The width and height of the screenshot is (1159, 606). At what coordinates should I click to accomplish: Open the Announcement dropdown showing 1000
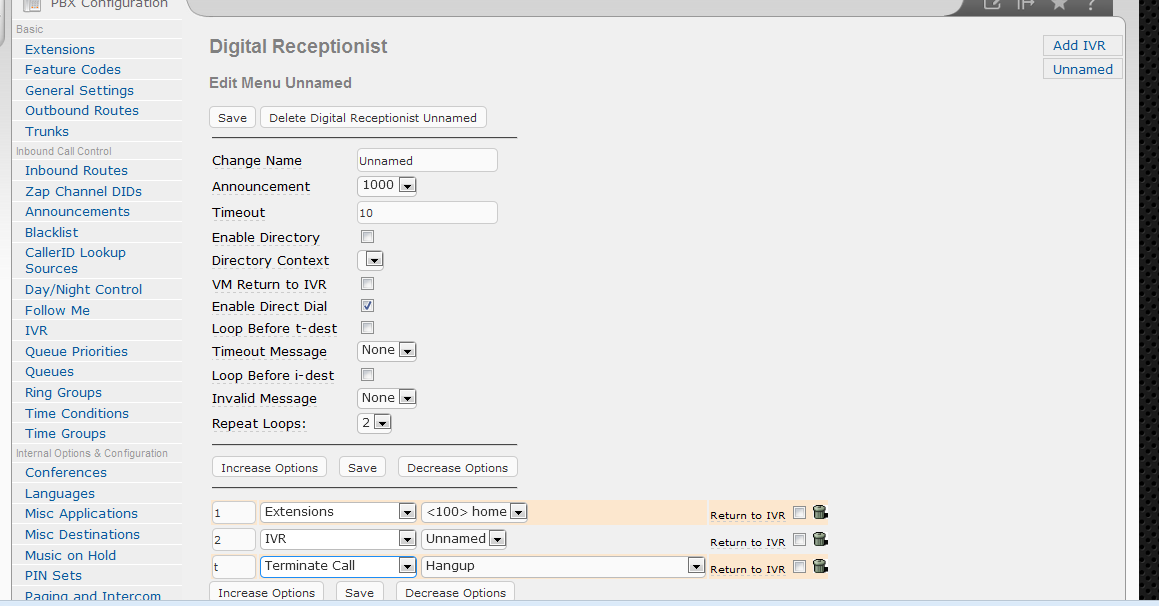[x=387, y=185]
